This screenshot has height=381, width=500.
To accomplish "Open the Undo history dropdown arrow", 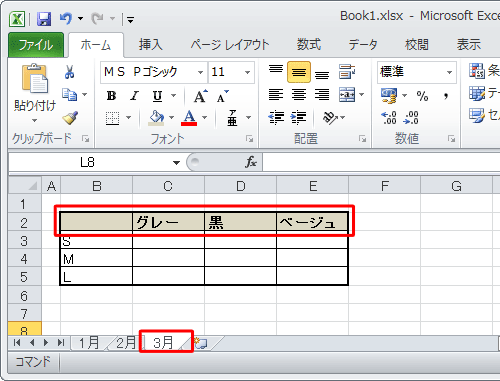I will [80, 19].
